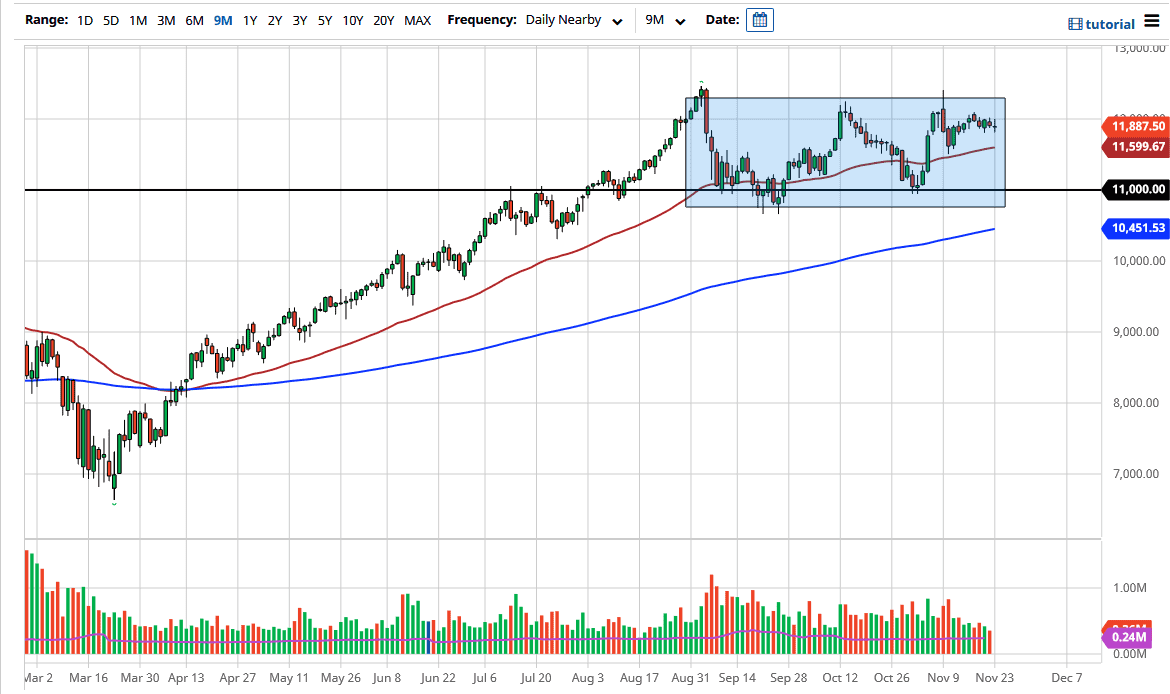Click the 0.24M volume label

tap(1127, 637)
